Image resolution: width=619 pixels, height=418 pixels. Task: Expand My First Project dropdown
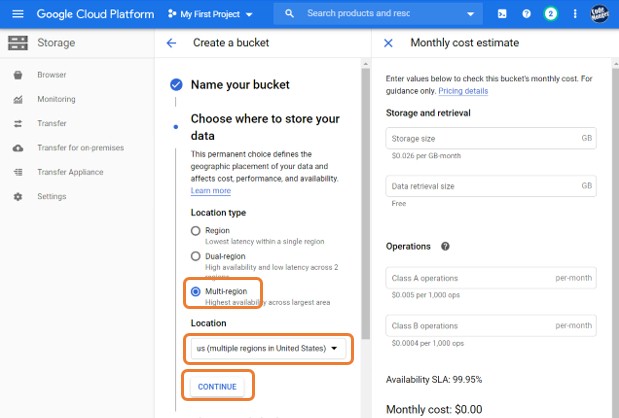coord(210,14)
